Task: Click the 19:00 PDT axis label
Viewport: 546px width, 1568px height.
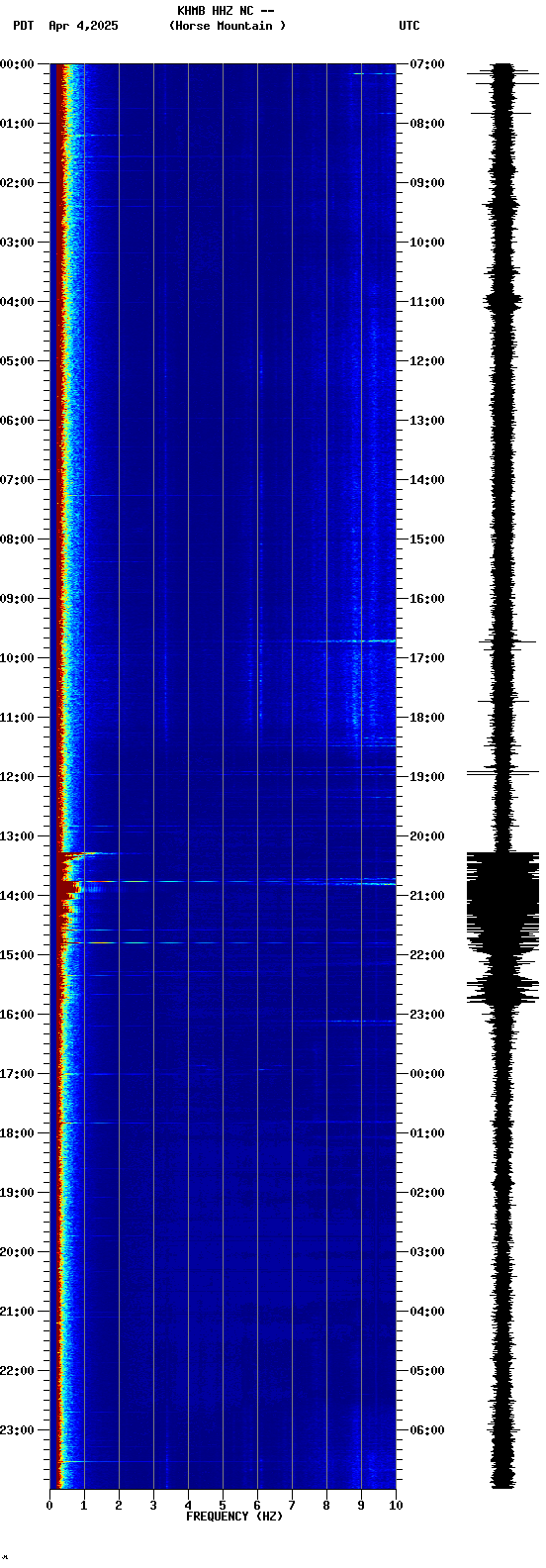Action: coord(17,1193)
